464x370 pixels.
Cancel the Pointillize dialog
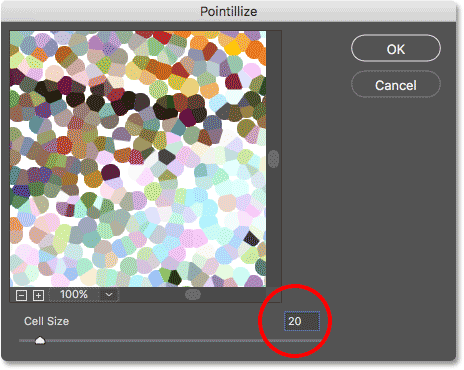(x=396, y=85)
